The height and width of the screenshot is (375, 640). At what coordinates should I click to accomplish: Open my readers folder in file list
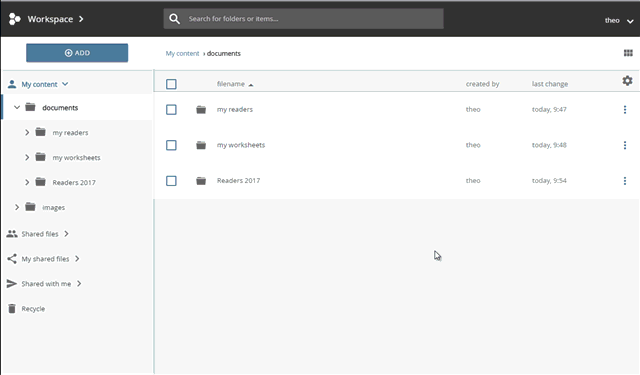235,109
